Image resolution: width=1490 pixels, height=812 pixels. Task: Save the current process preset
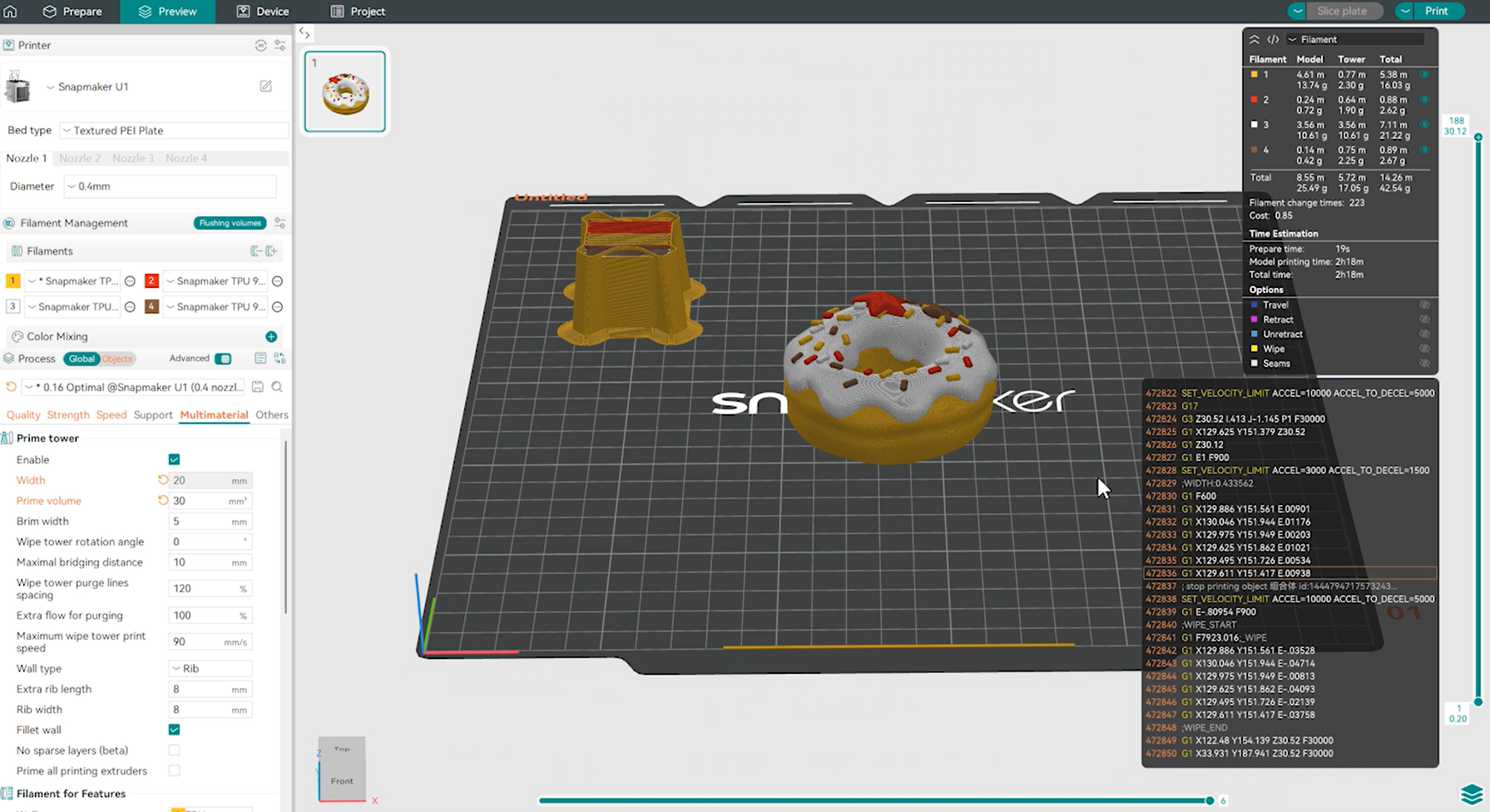click(258, 387)
